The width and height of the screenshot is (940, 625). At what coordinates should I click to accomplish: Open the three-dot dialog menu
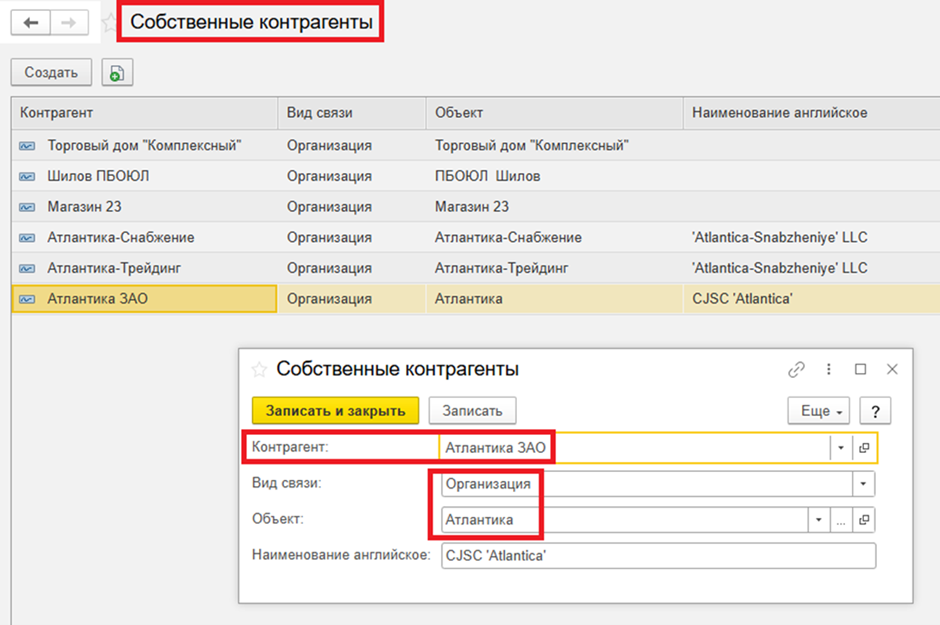[828, 369]
